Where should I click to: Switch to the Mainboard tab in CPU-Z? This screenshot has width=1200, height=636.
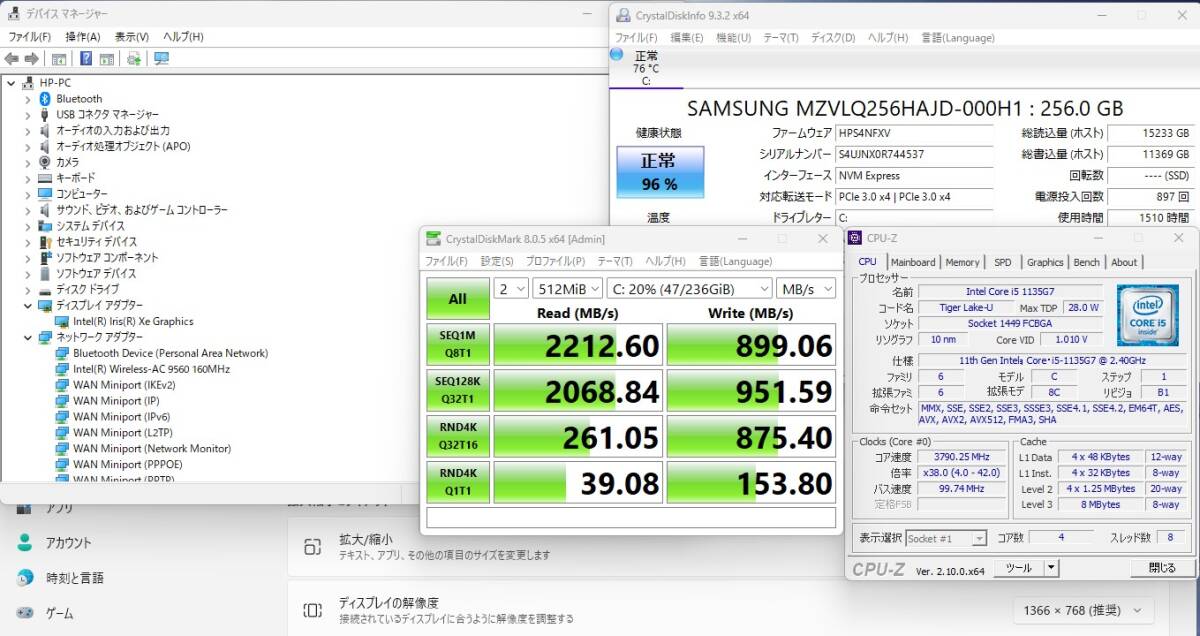pyautogui.click(x=913, y=262)
